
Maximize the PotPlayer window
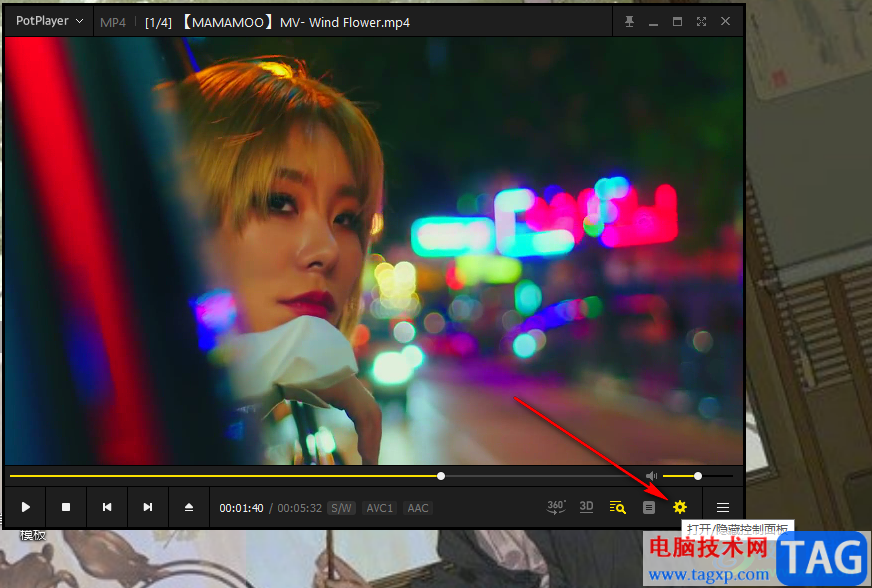[677, 21]
